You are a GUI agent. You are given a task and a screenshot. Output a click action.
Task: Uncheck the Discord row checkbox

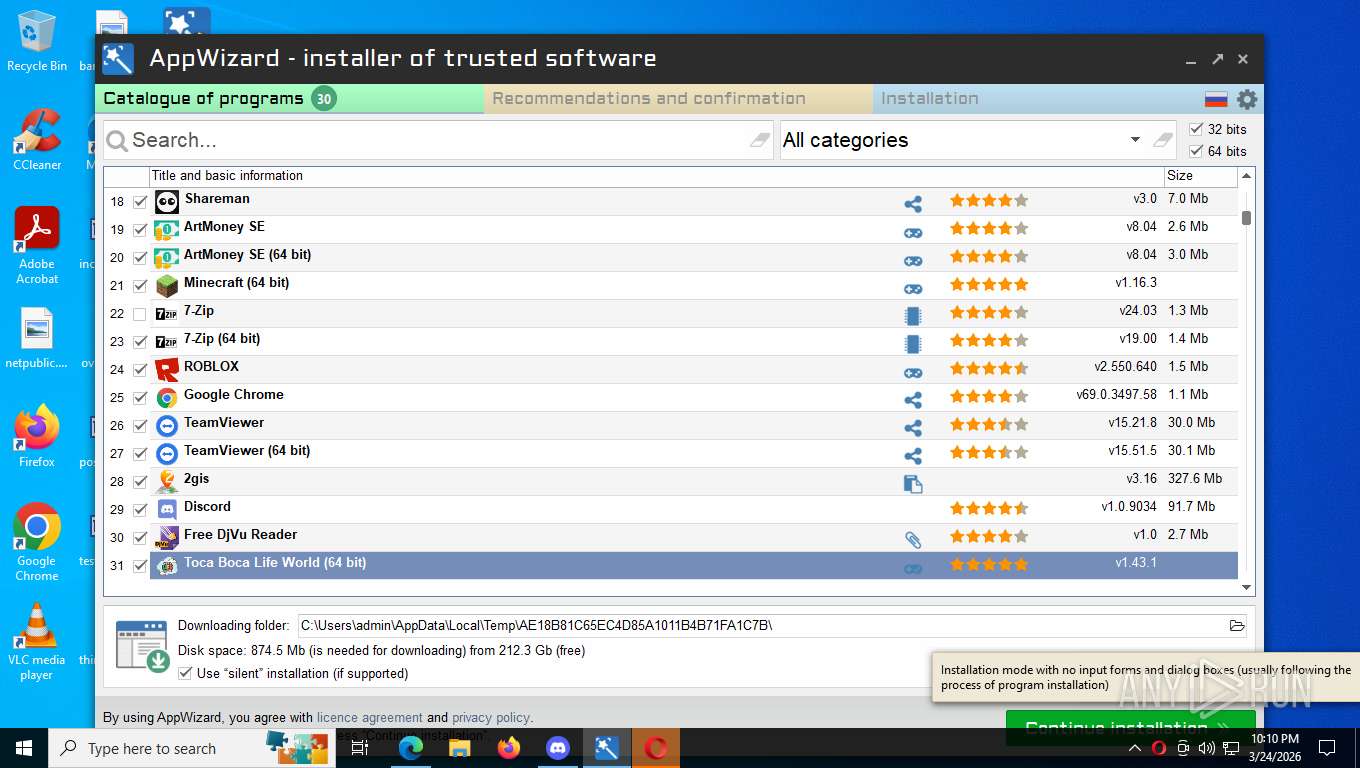139,510
